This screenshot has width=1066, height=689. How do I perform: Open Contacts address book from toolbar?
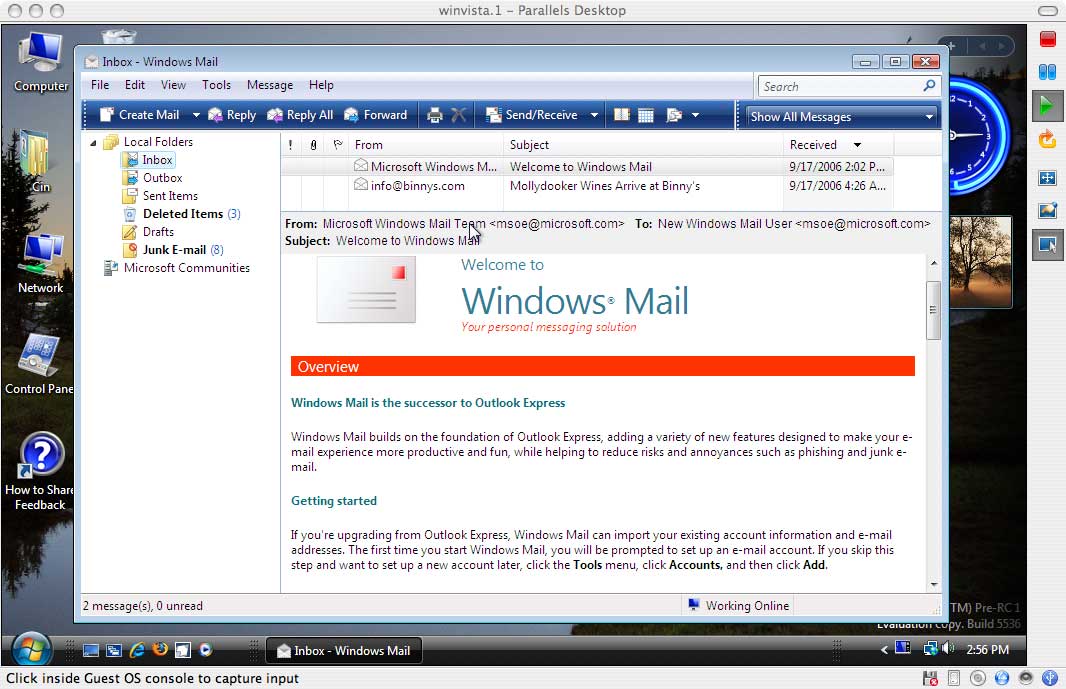[x=621, y=115]
